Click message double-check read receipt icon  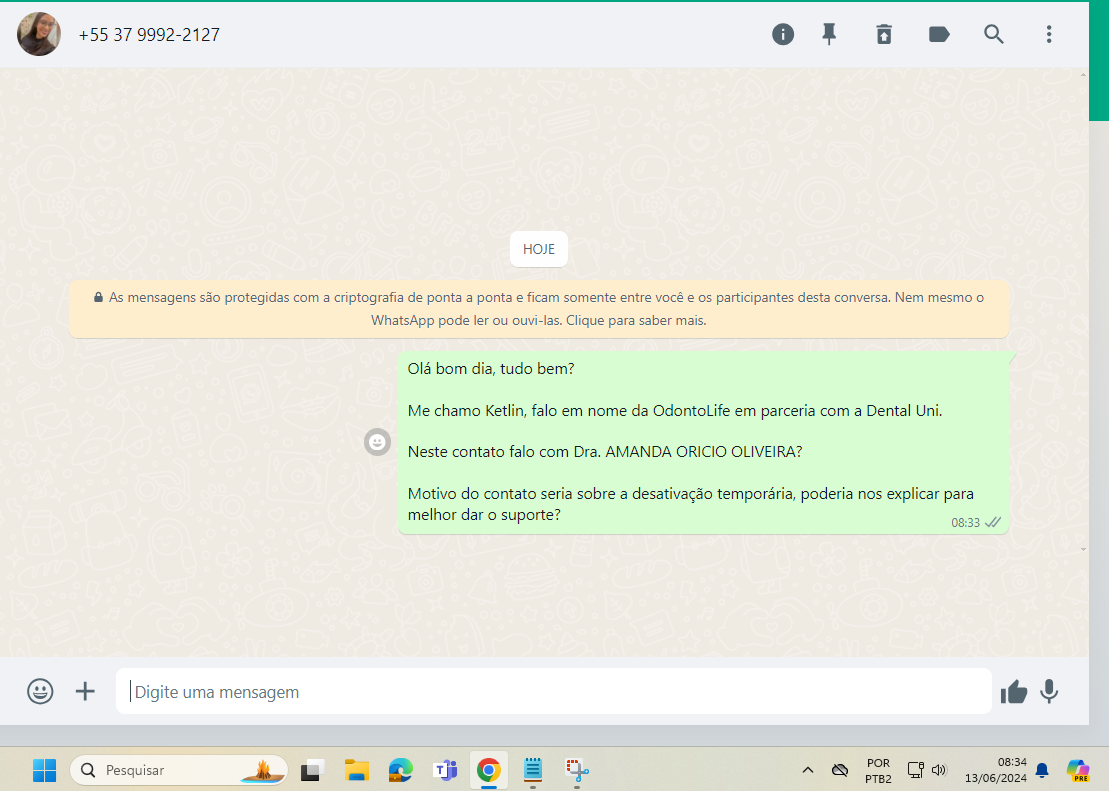tap(993, 522)
